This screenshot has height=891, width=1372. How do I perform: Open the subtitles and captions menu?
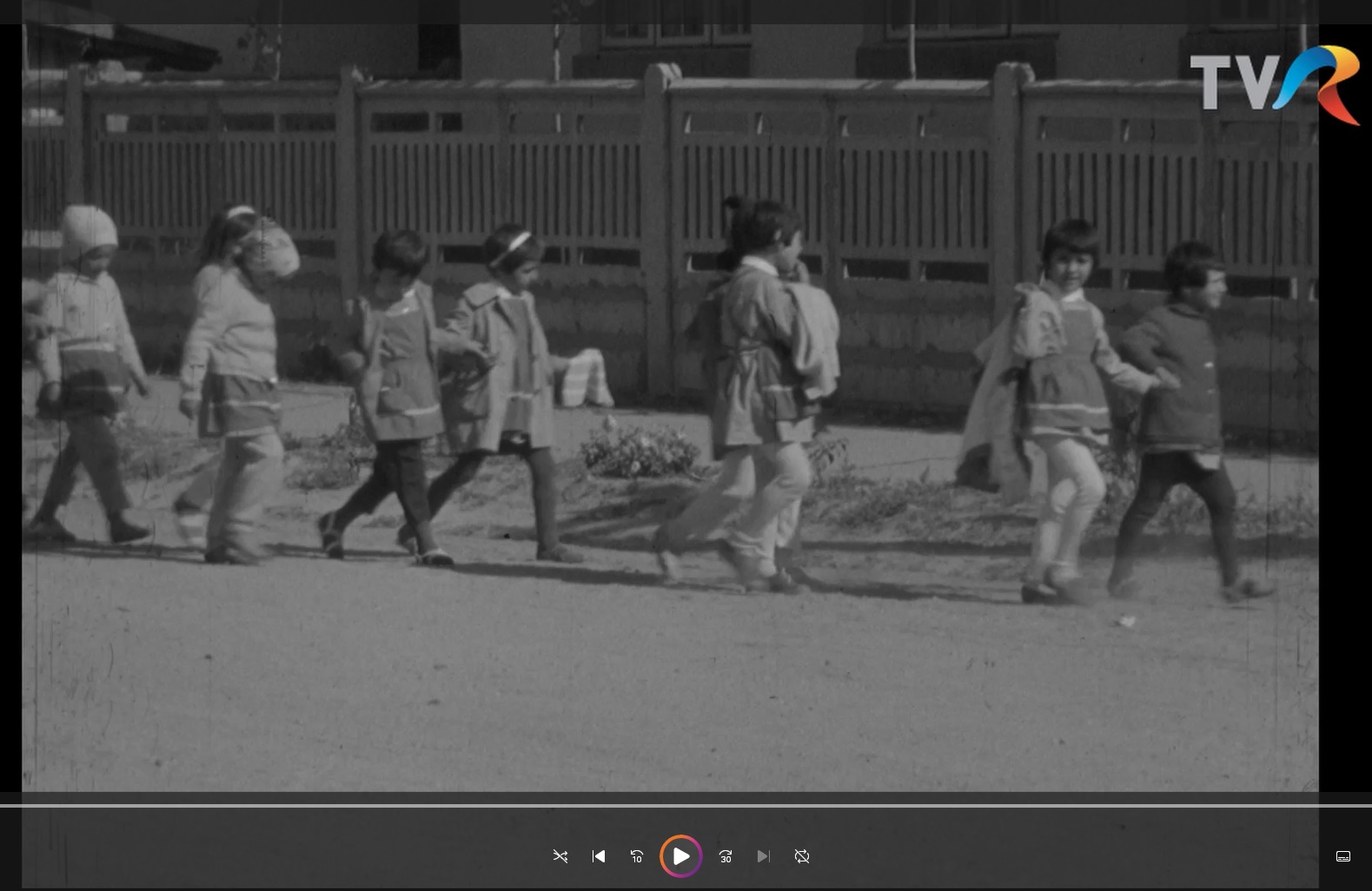point(1342,856)
